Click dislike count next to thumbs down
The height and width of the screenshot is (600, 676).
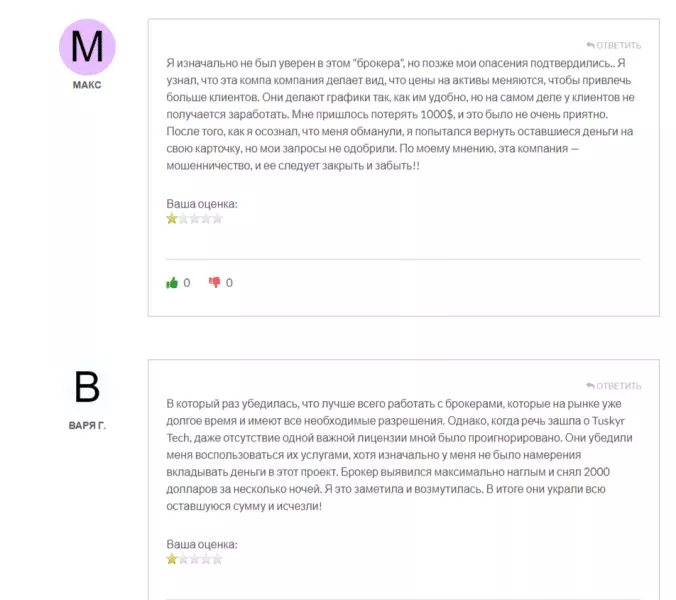(x=229, y=283)
